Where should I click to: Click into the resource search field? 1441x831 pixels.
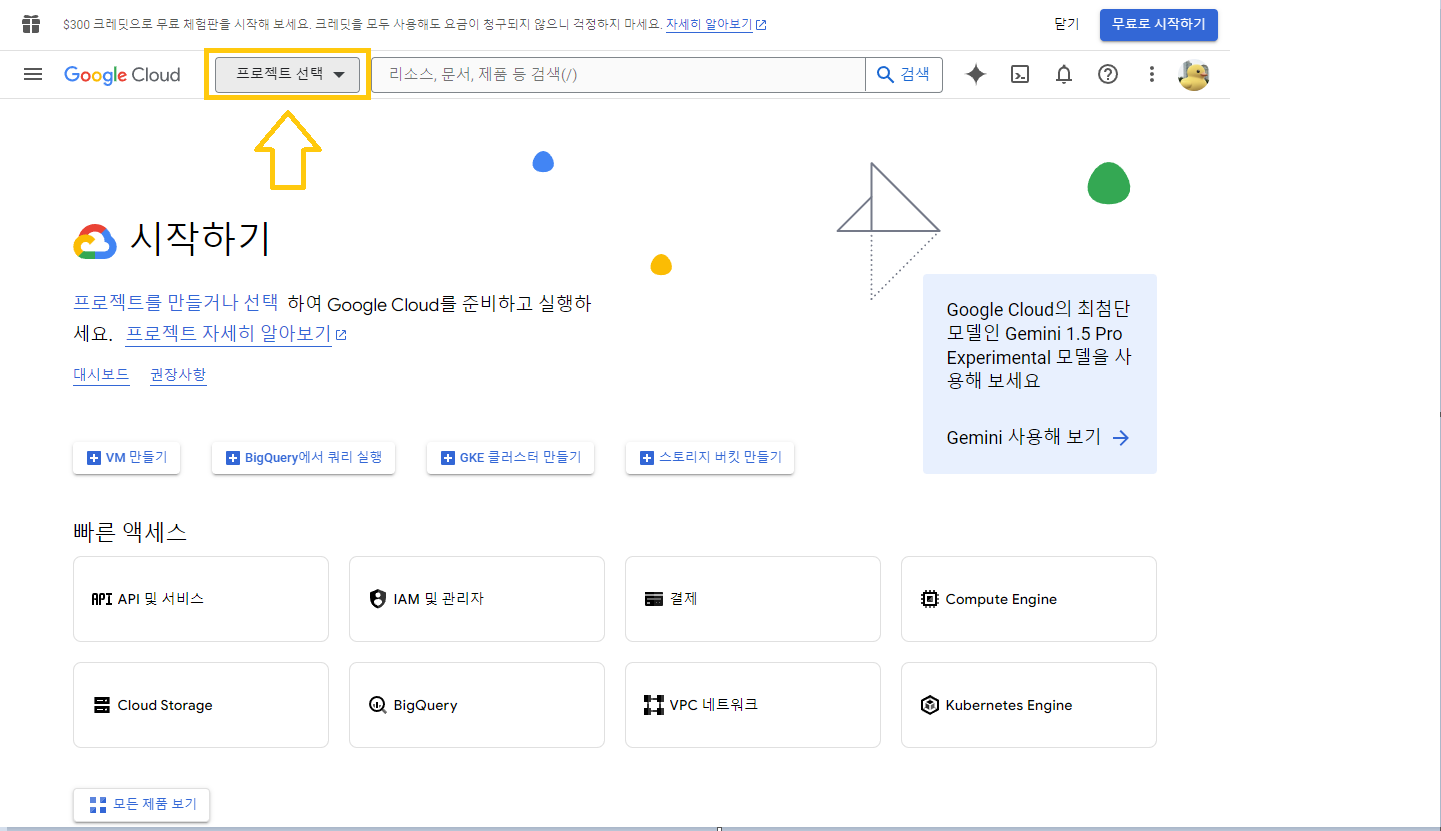tap(618, 74)
